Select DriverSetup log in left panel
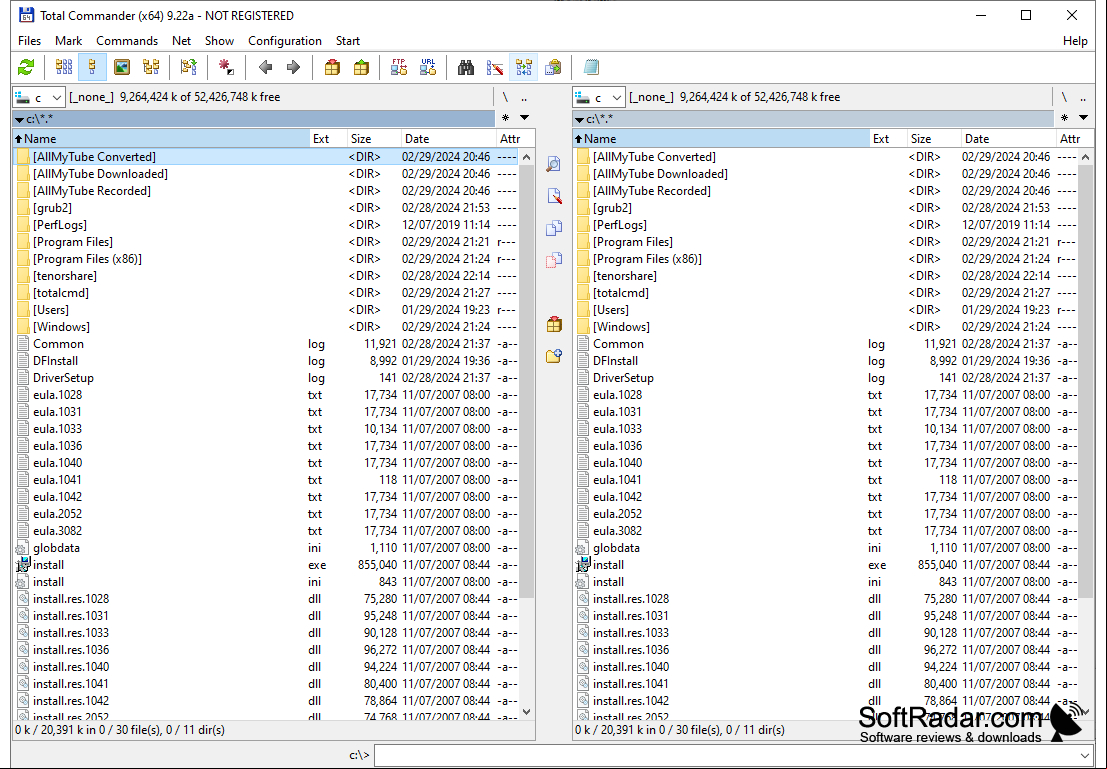 [x=265, y=378]
